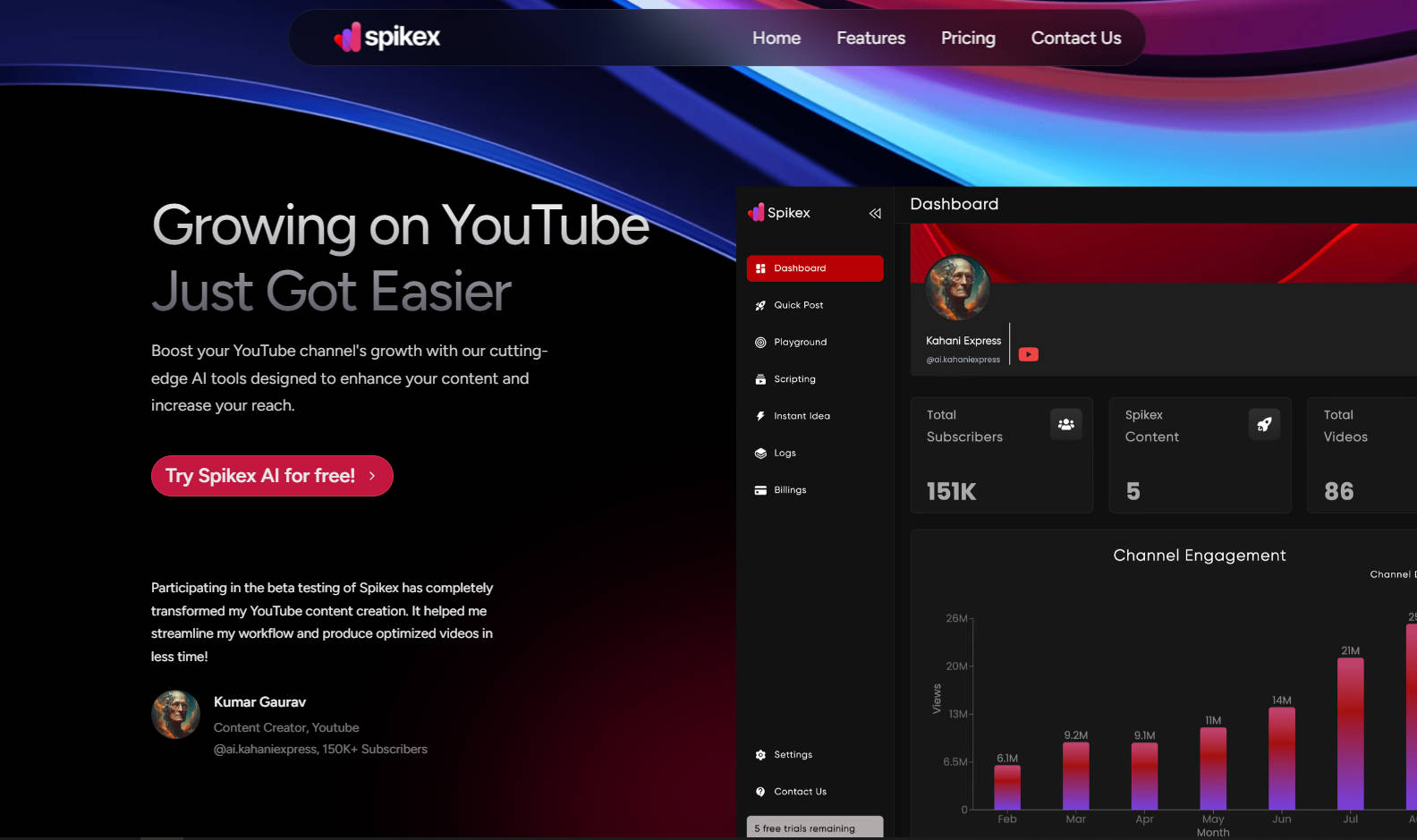
Task: Click the Spikex logo in navbar
Action: point(386,38)
